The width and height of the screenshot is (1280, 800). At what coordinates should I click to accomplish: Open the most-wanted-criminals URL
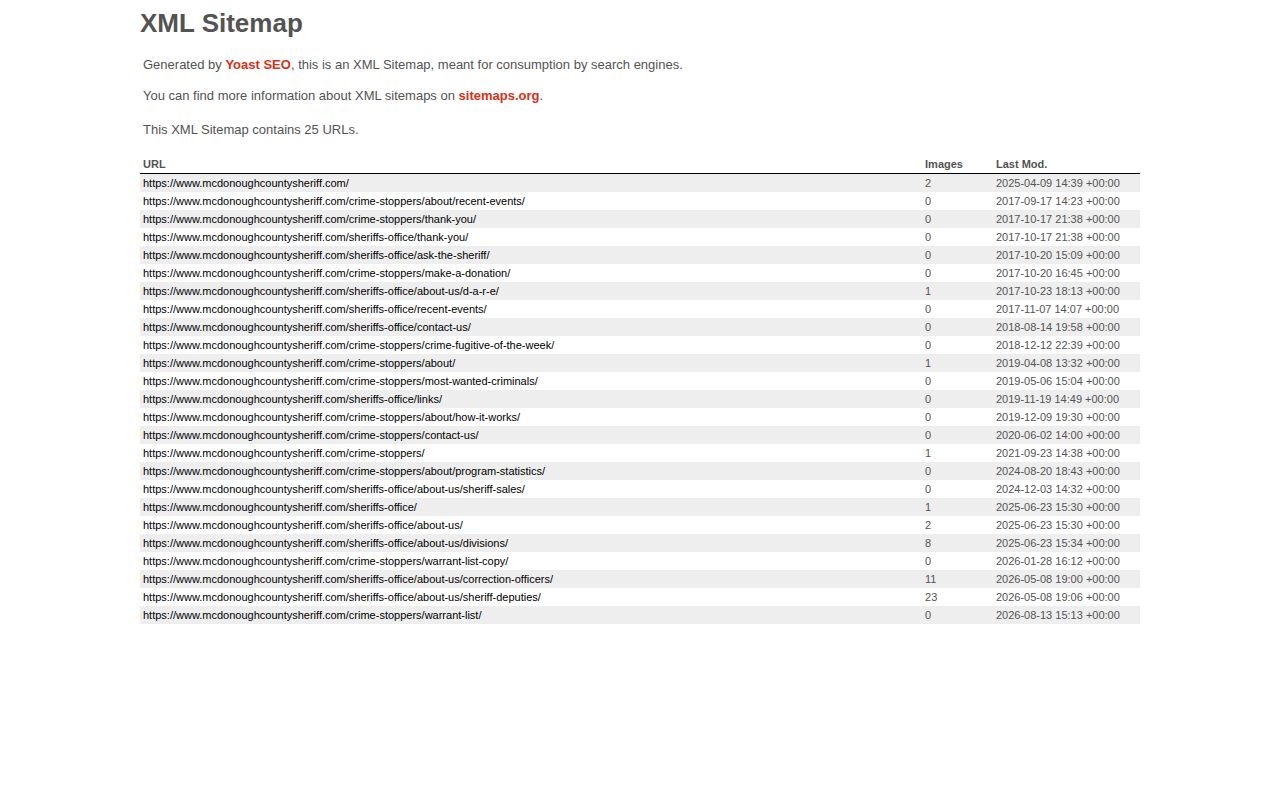pyautogui.click(x=340, y=381)
